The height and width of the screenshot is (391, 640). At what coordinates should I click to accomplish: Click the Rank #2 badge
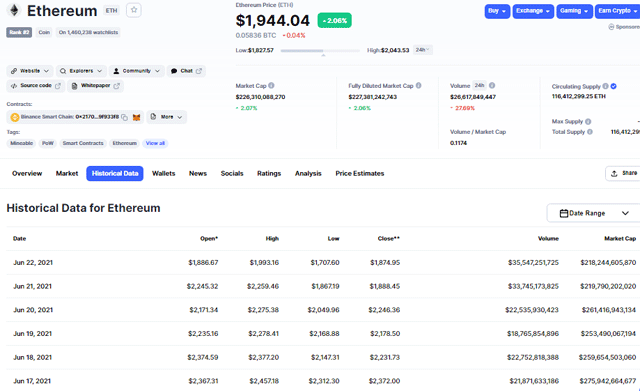coord(19,32)
